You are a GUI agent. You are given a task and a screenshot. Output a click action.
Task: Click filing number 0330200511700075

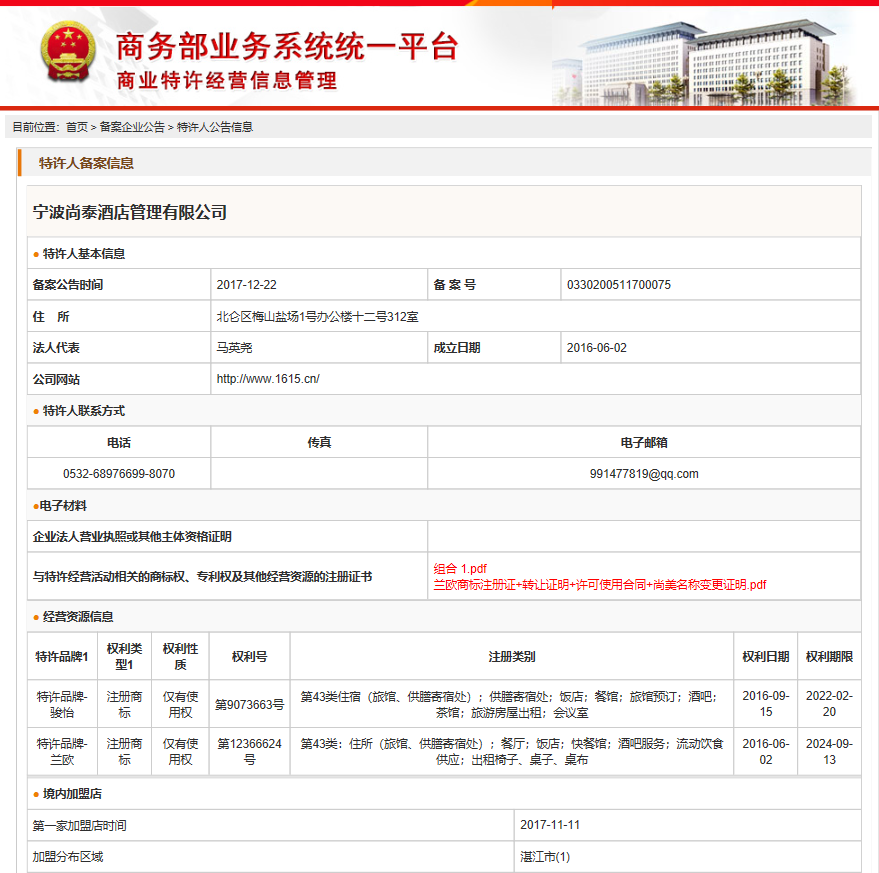[618, 285]
